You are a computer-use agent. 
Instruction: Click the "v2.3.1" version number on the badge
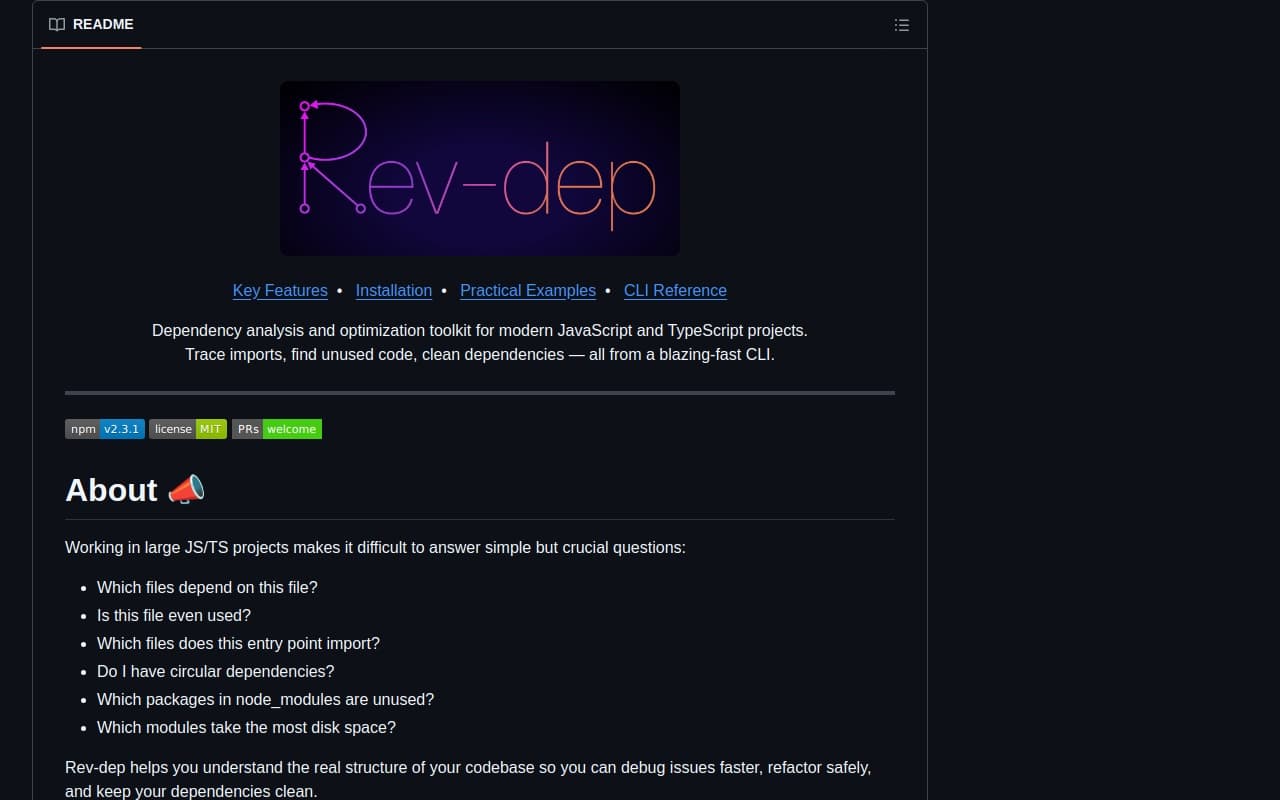pos(122,428)
